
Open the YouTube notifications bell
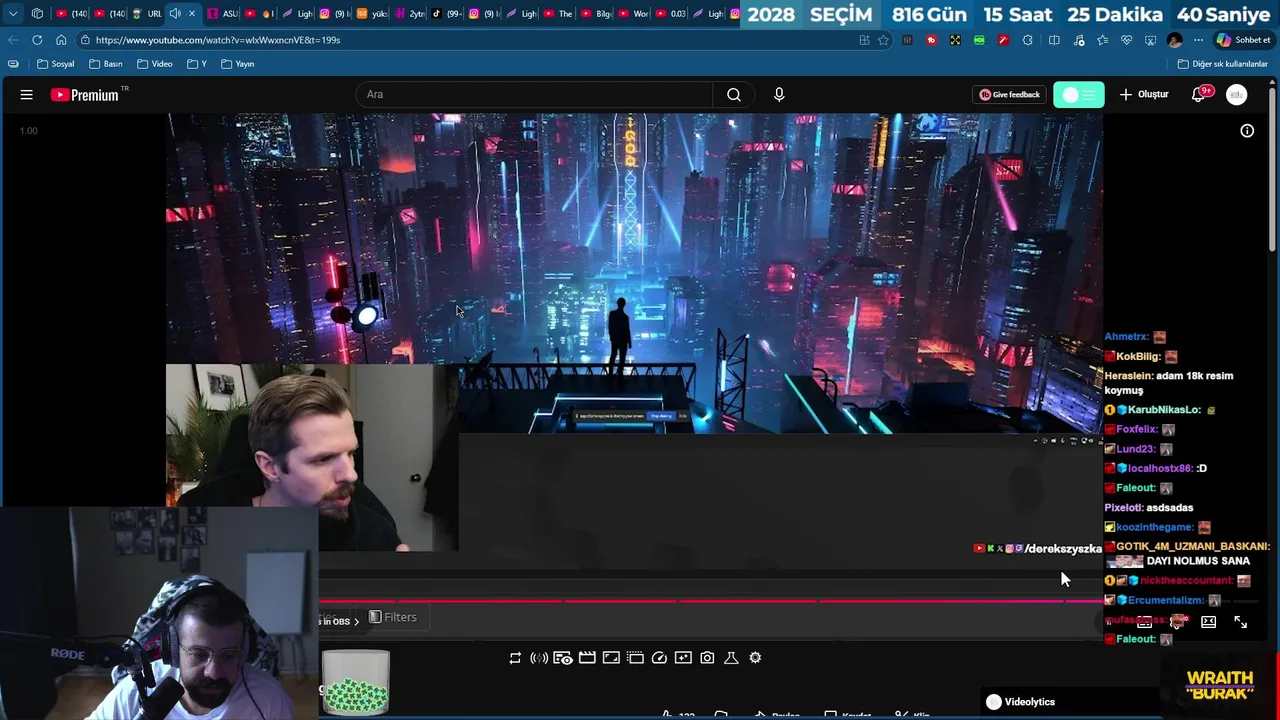(x=1198, y=95)
